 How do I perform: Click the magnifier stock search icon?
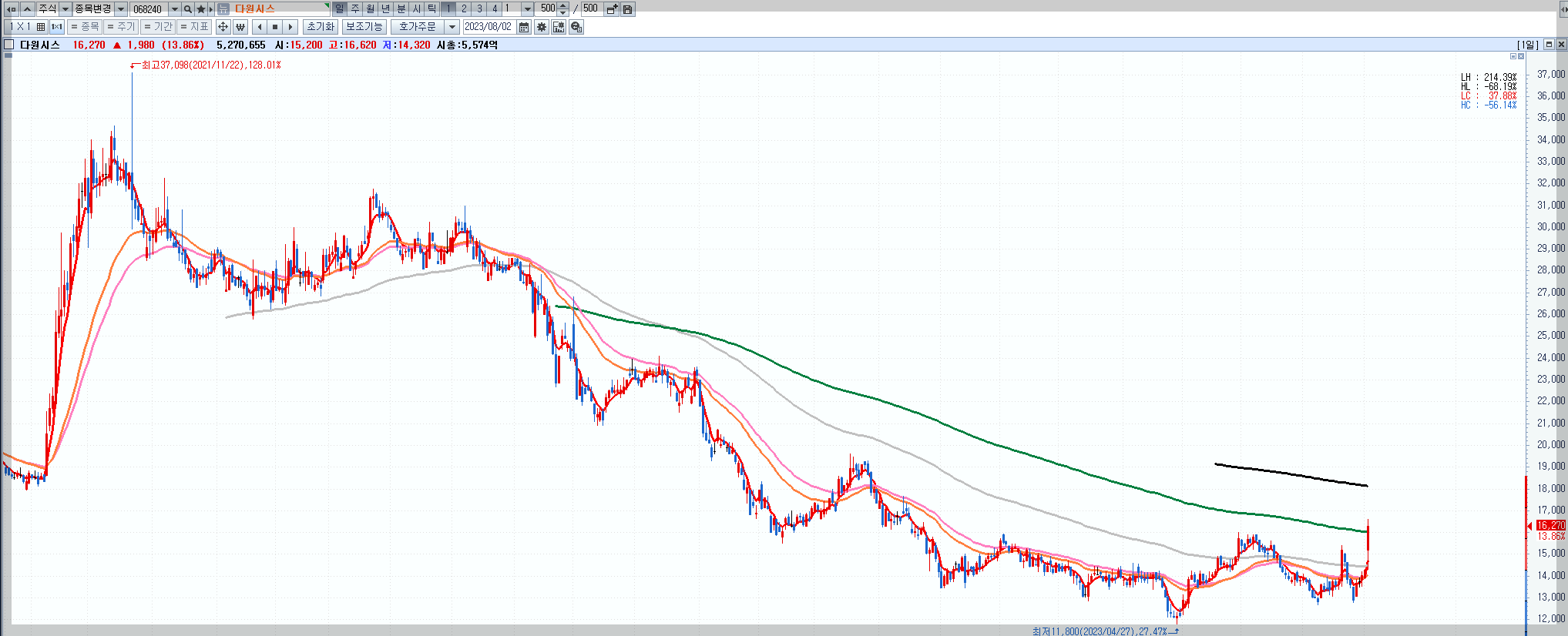point(187,8)
